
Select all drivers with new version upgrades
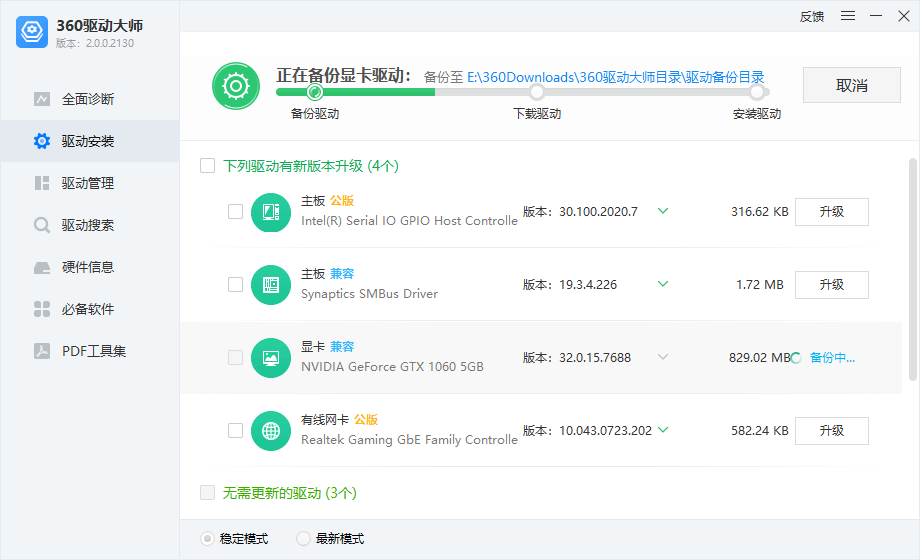click(207, 166)
